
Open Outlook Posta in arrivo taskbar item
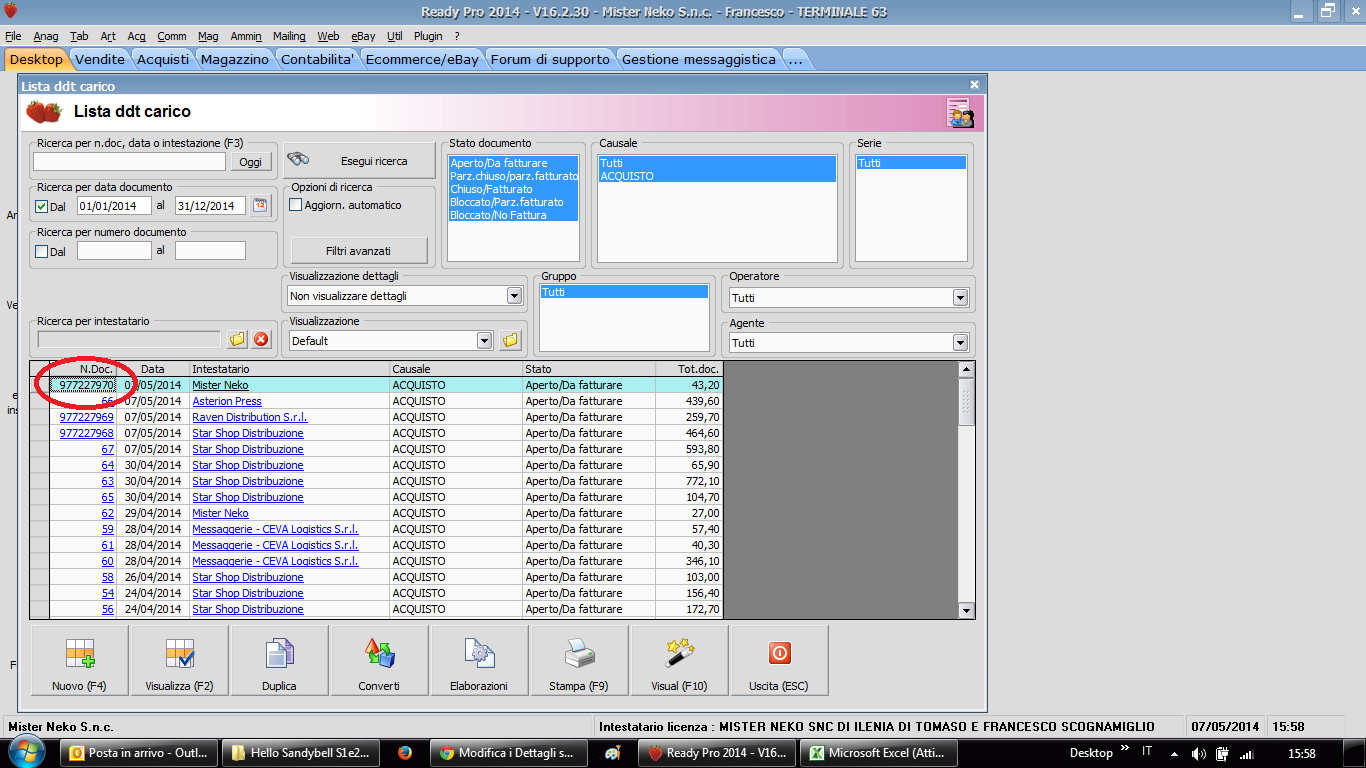point(139,753)
